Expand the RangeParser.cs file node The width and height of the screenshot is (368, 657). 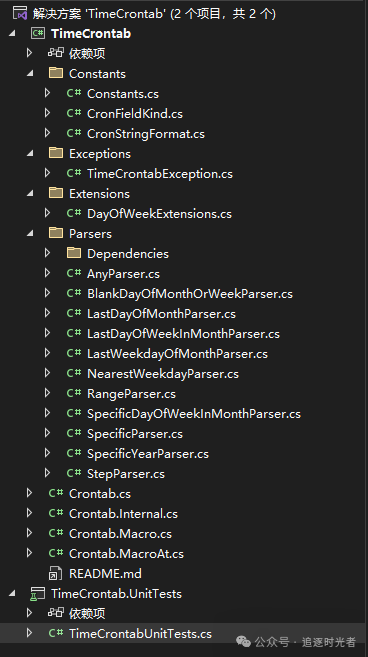click(47, 393)
